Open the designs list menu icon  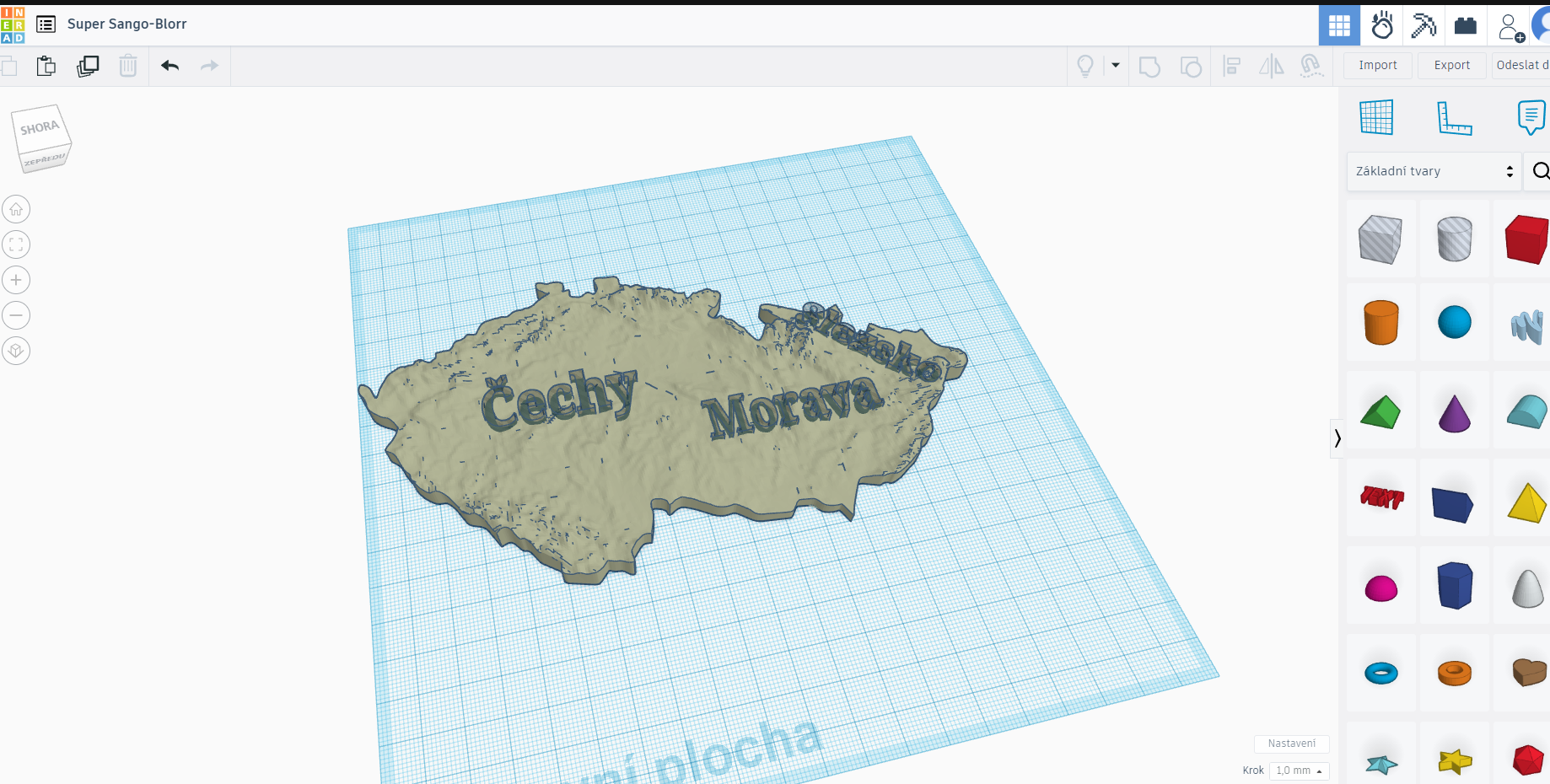(x=46, y=24)
